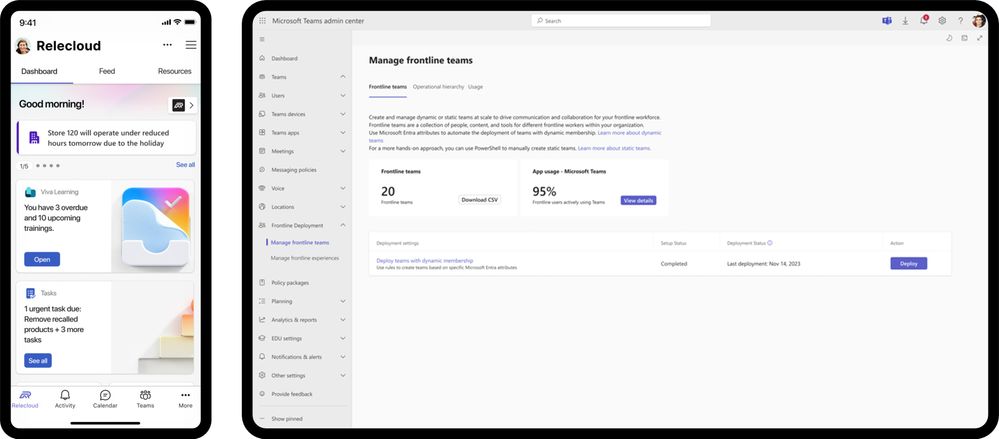Viewport: 999px width, 439px height.
Task: Switch to the Usage tab
Action: 475,87
